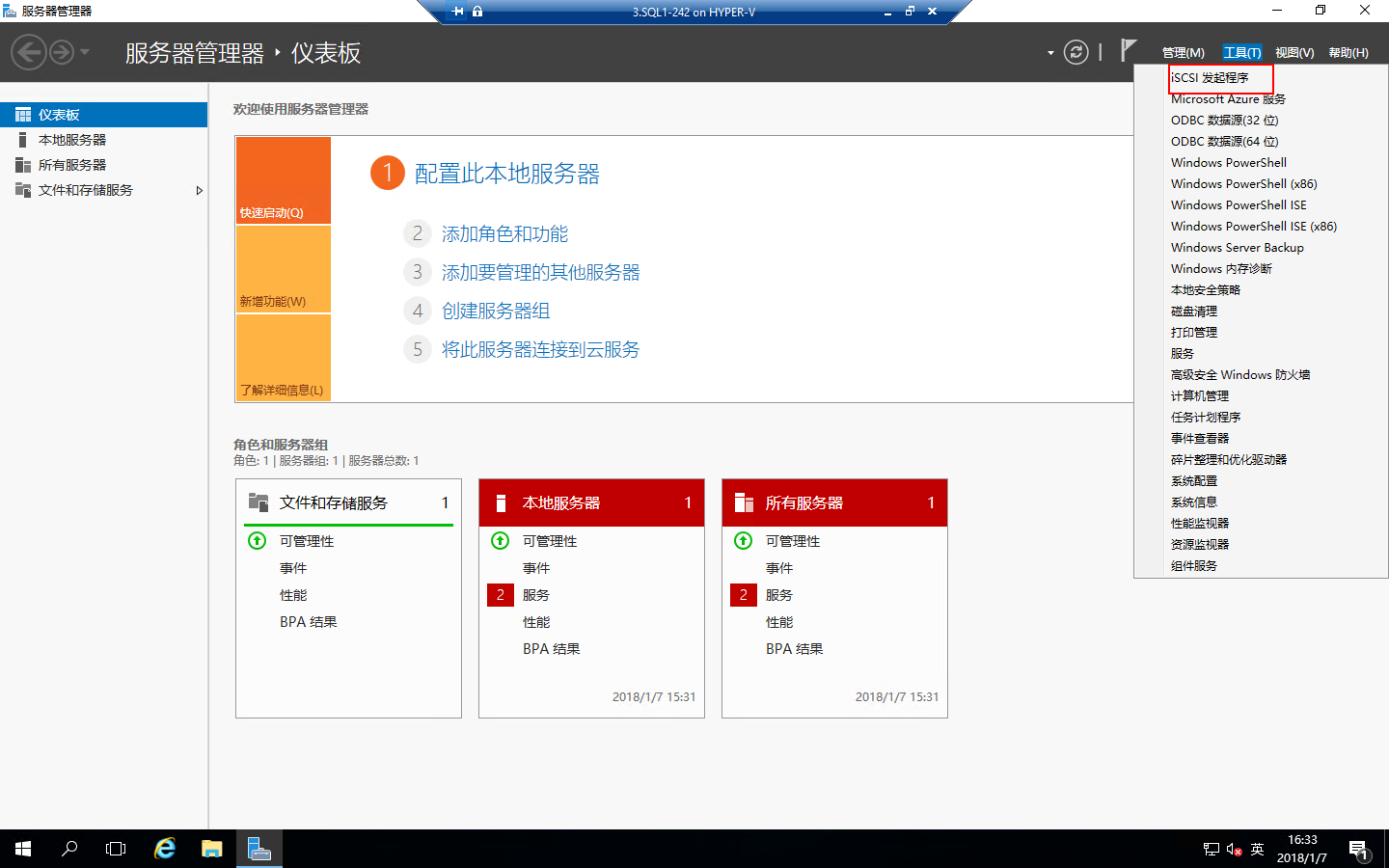Open Task View on the taskbar

[x=116, y=849]
